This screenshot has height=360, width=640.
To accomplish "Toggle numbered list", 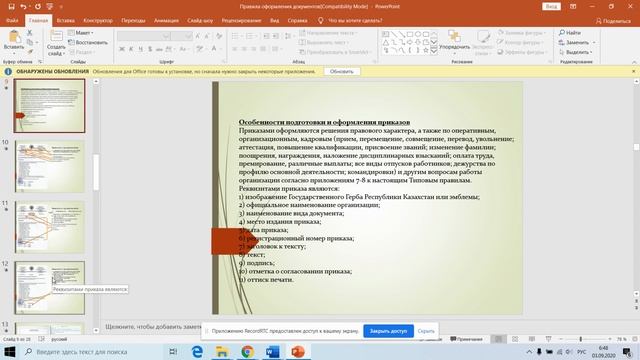I will tap(250, 36).
